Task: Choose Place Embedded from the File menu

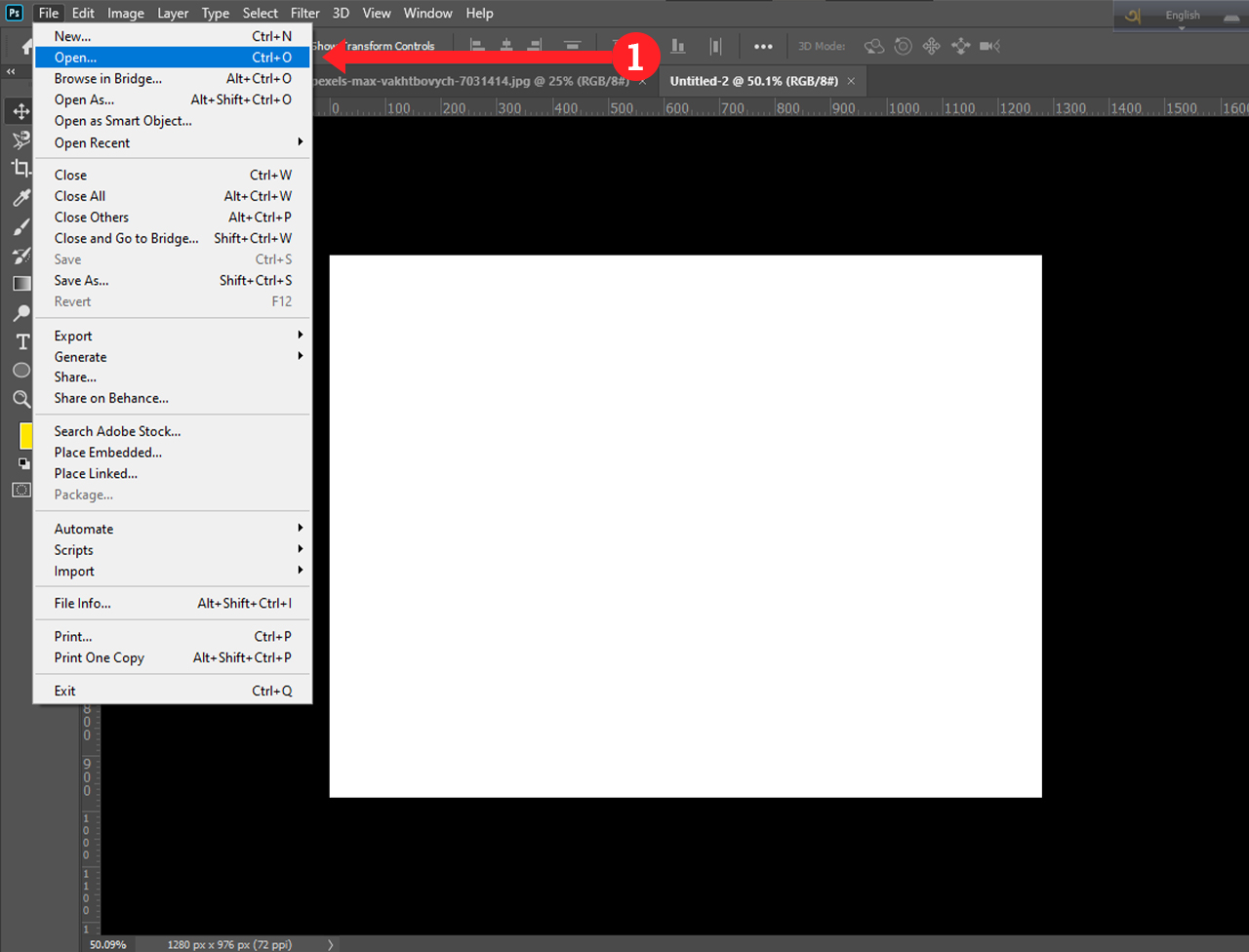Action: click(x=107, y=452)
